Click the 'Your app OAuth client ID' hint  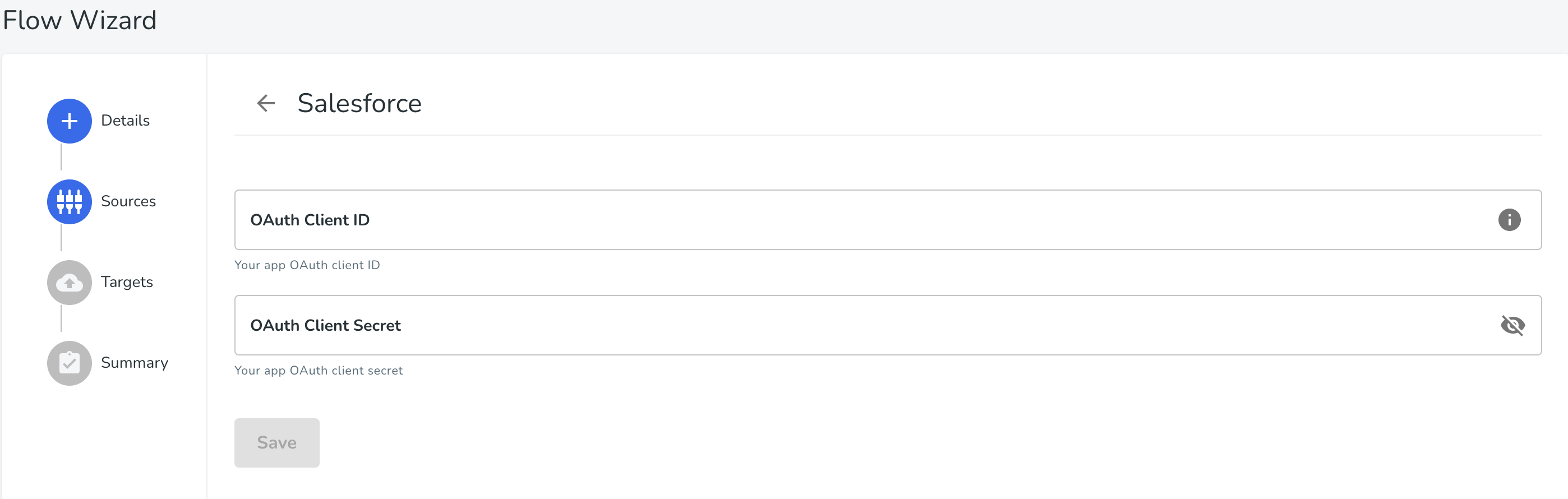coord(307,265)
